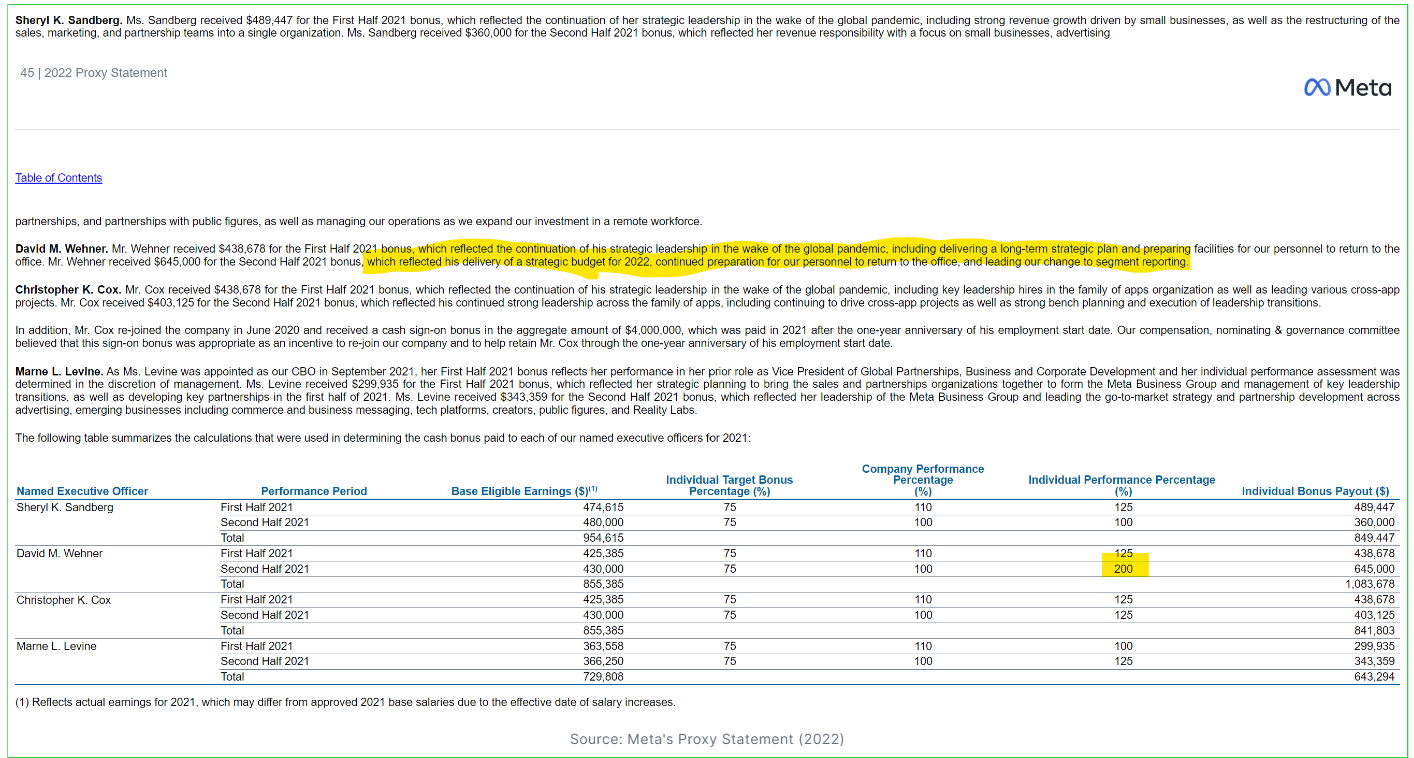The image size is (1414, 758).
Task: Select the 'Base Eligible Earnings ($)' column header
Action: click(525, 491)
